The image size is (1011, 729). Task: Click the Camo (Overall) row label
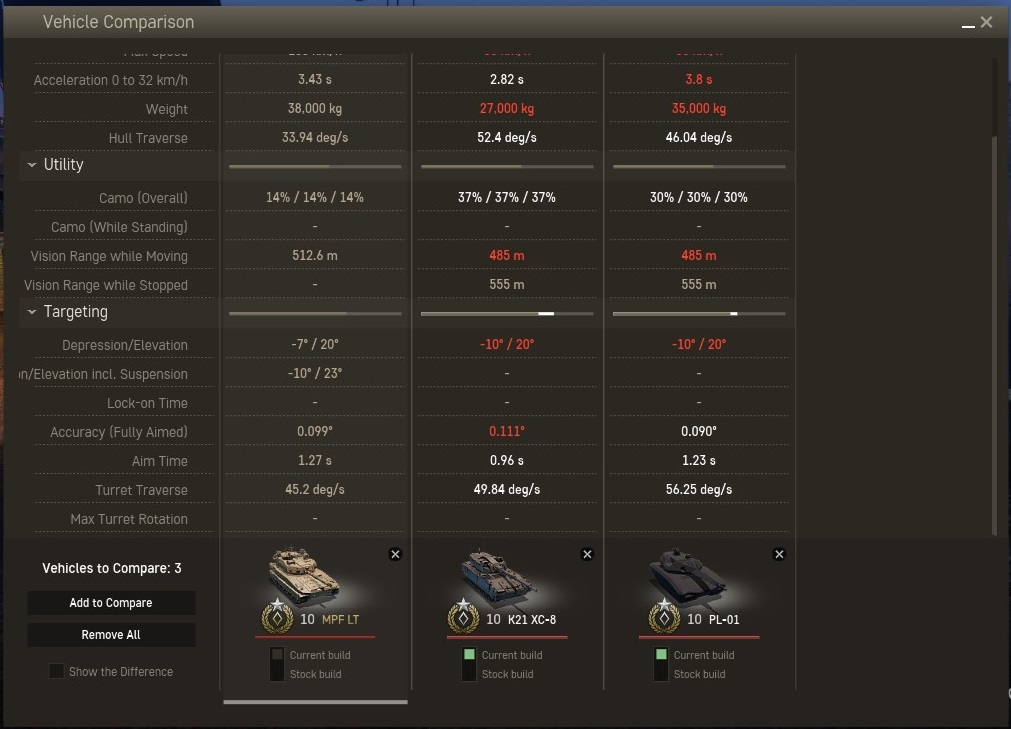click(x=143, y=198)
